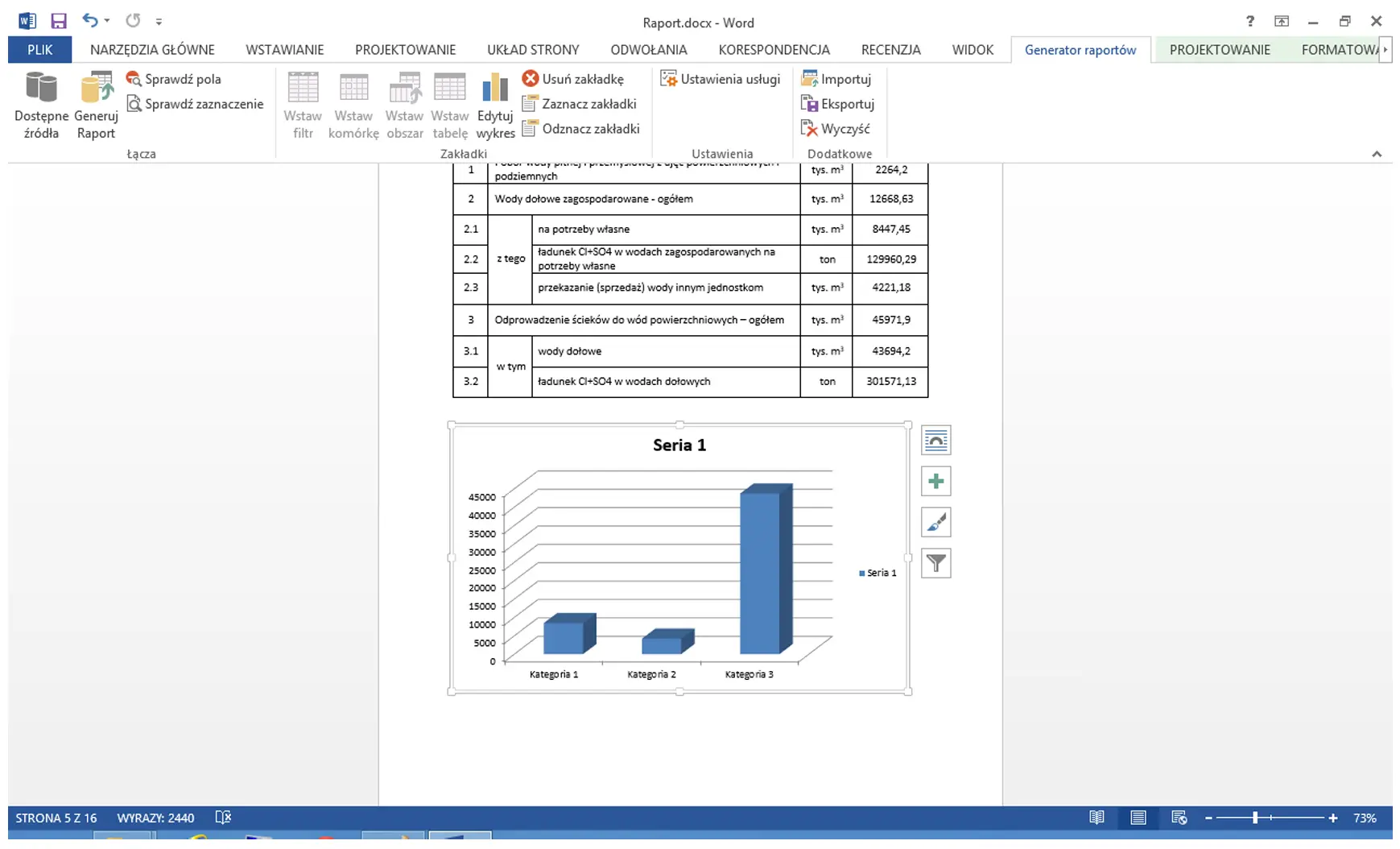The image size is (1400, 849).
Task: Click STRONA 5 Z 16 page indicator
Action: (x=56, y=818)
